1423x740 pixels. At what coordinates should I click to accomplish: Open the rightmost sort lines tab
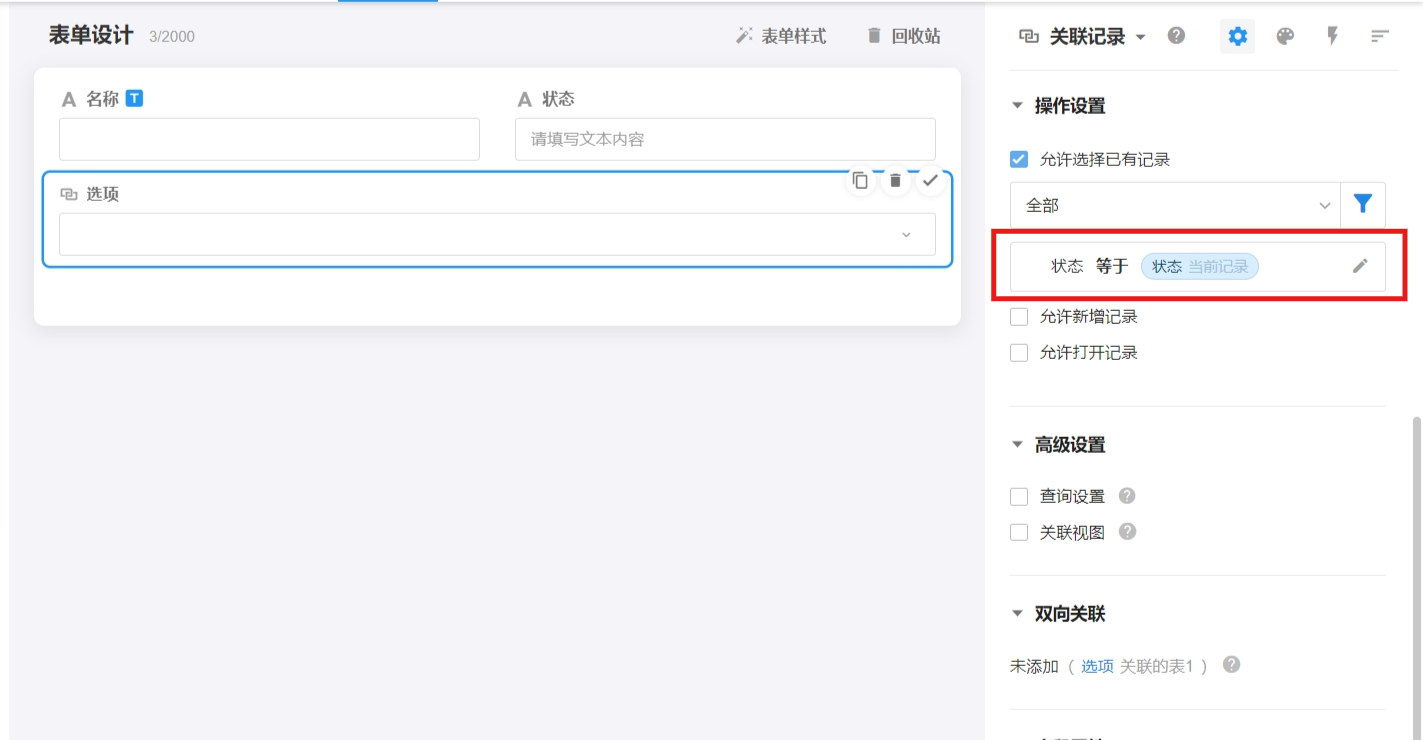1380,37
